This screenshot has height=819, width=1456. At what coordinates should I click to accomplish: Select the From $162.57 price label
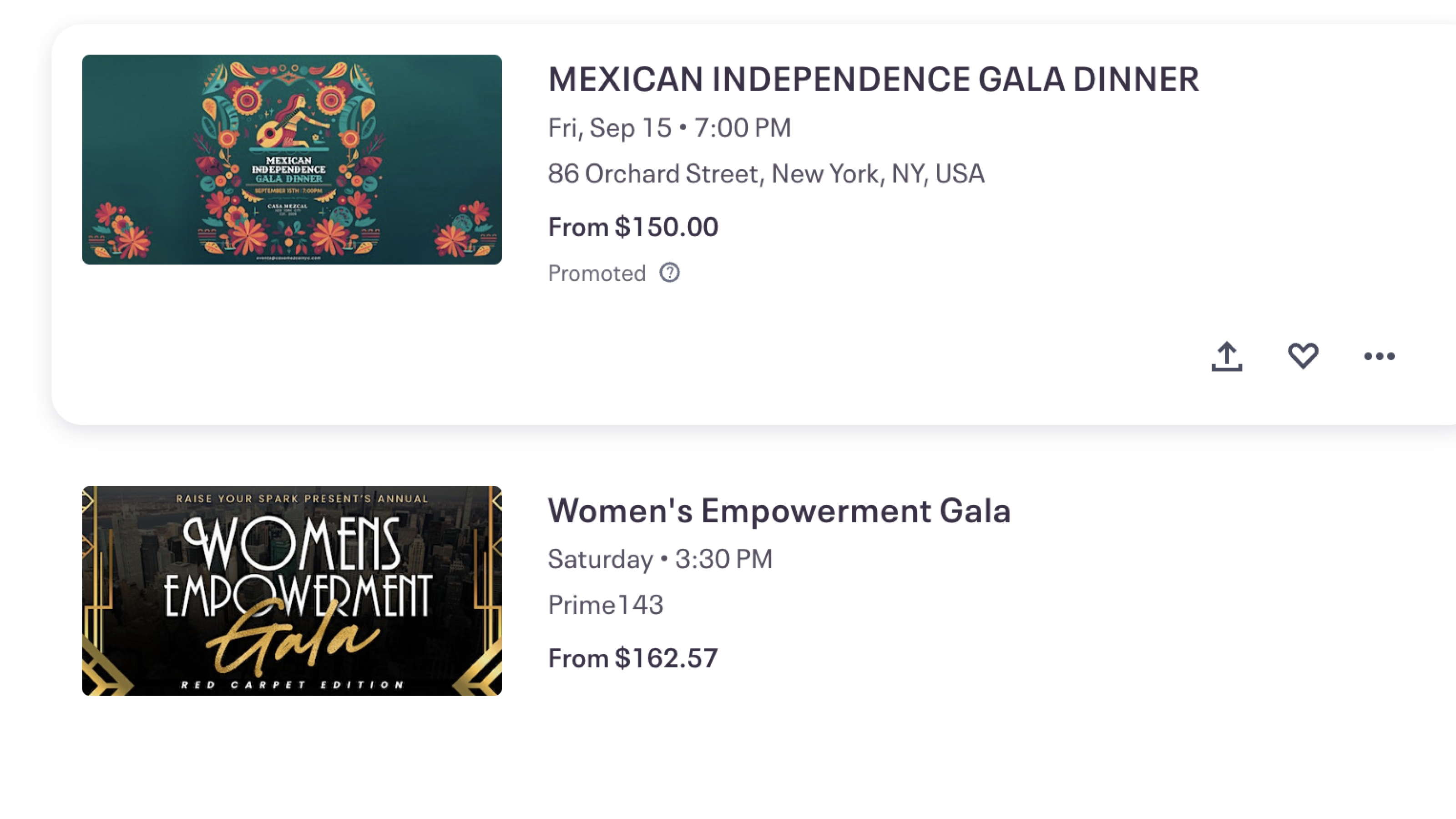pyautogui.click(x=632, y=657)
